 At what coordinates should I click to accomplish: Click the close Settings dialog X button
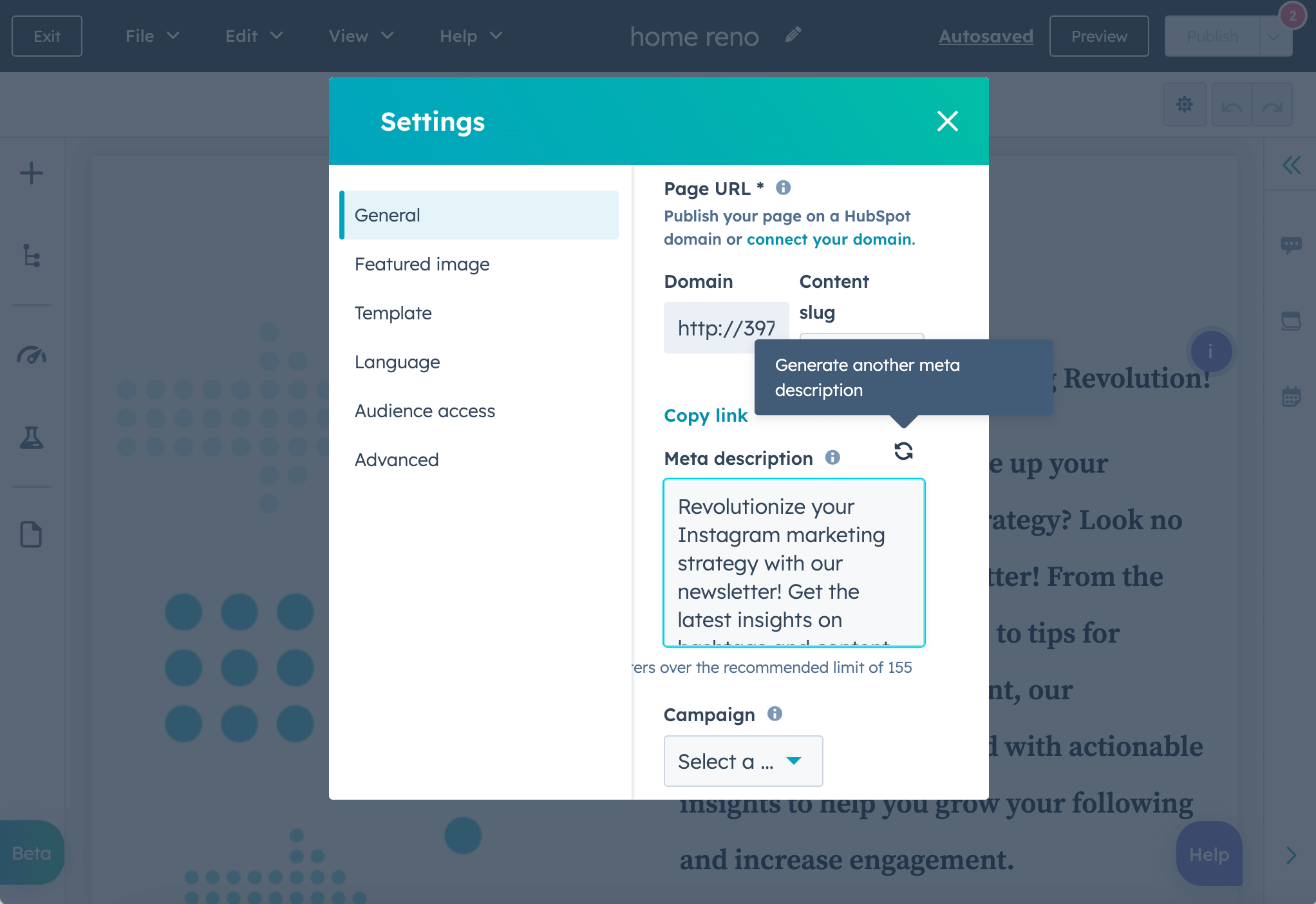pyautogui.click(x=946, y=121)
